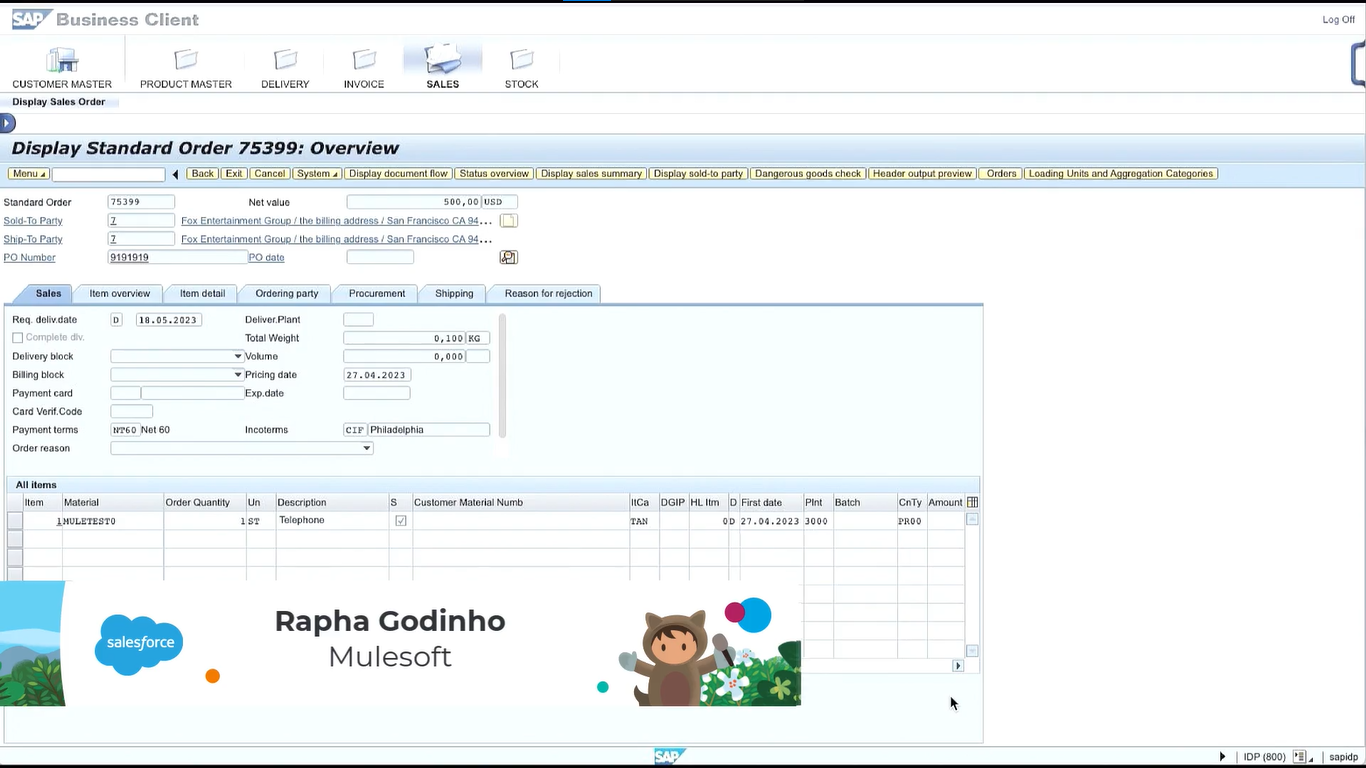Switch to the Shipping tab

click(x=454, y=293)
